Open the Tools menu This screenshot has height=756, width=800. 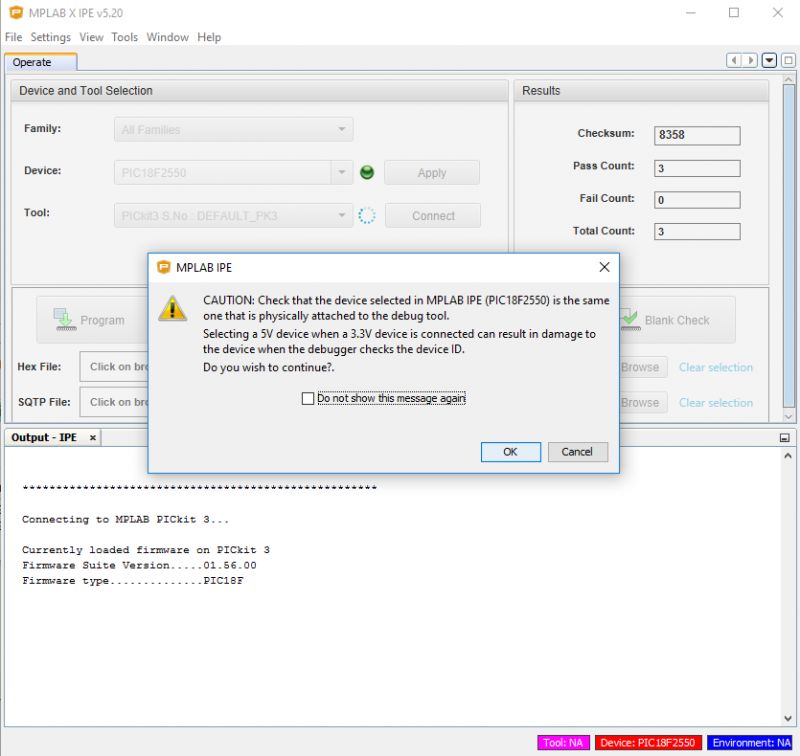point(124,37)
